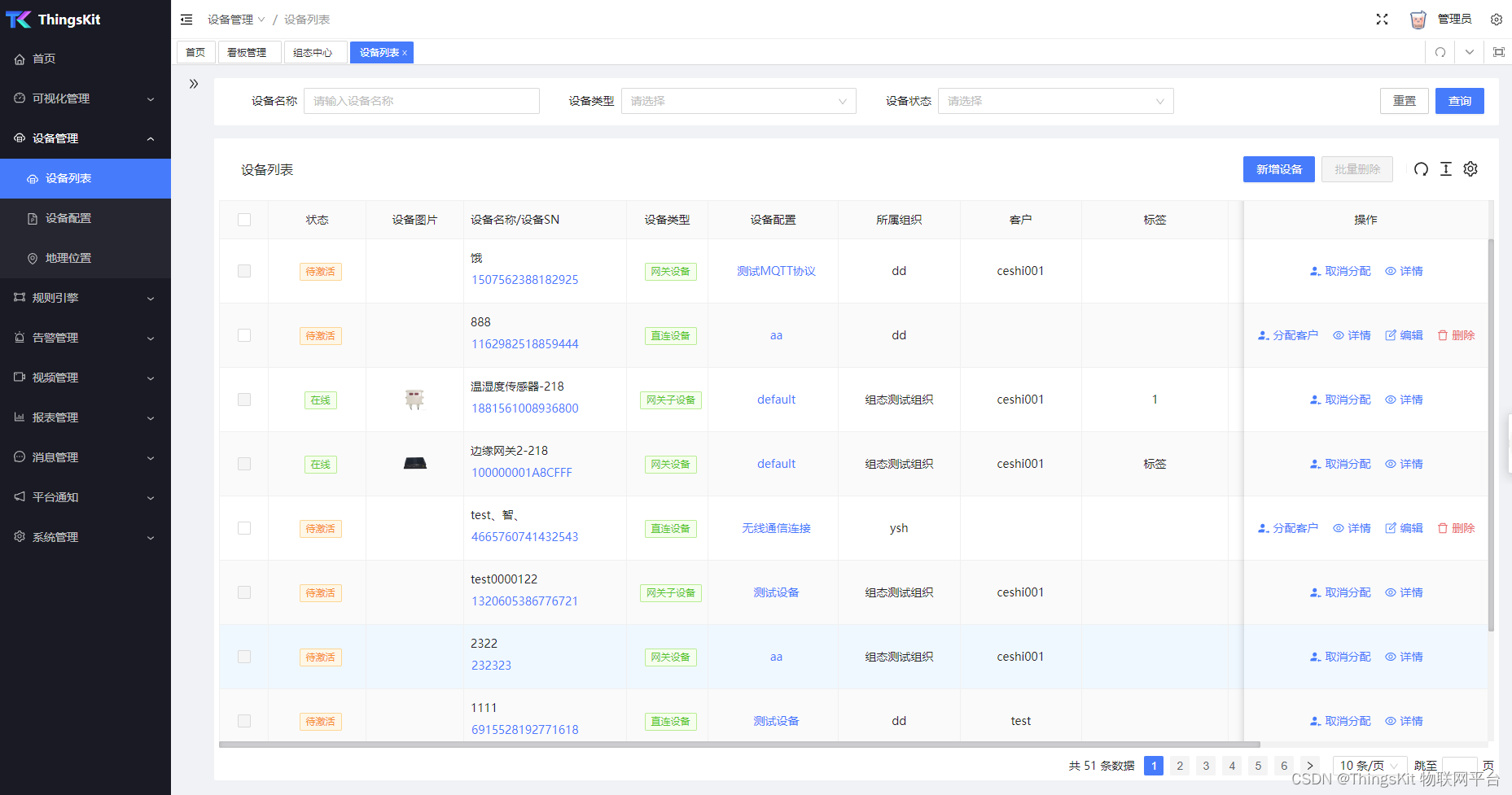Click the tab bar reload icon
The width and height of the screenshot is (1512, 795).
point(1440,52)
